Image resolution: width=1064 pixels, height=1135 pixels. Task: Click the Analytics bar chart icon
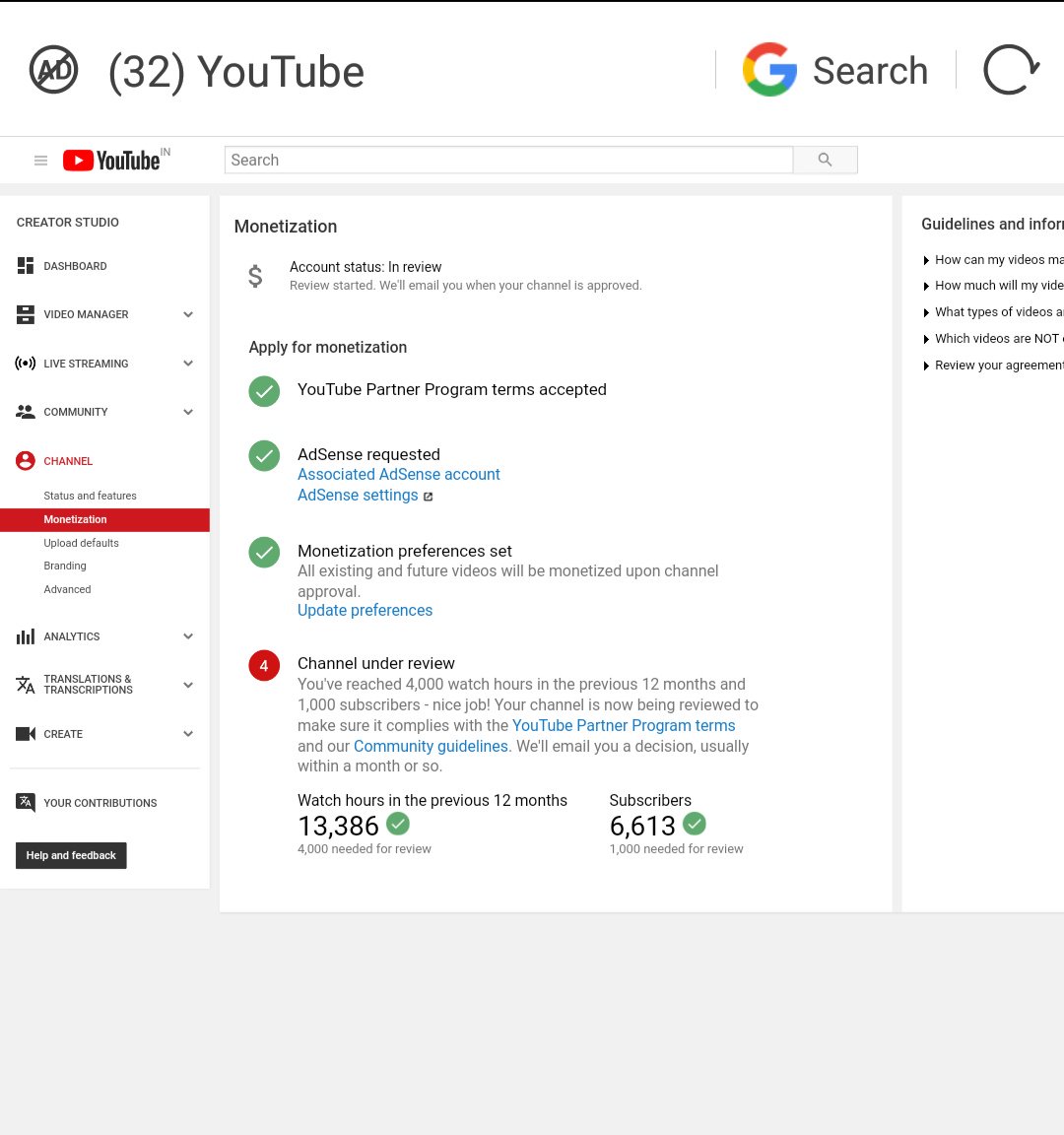(26, 636)
